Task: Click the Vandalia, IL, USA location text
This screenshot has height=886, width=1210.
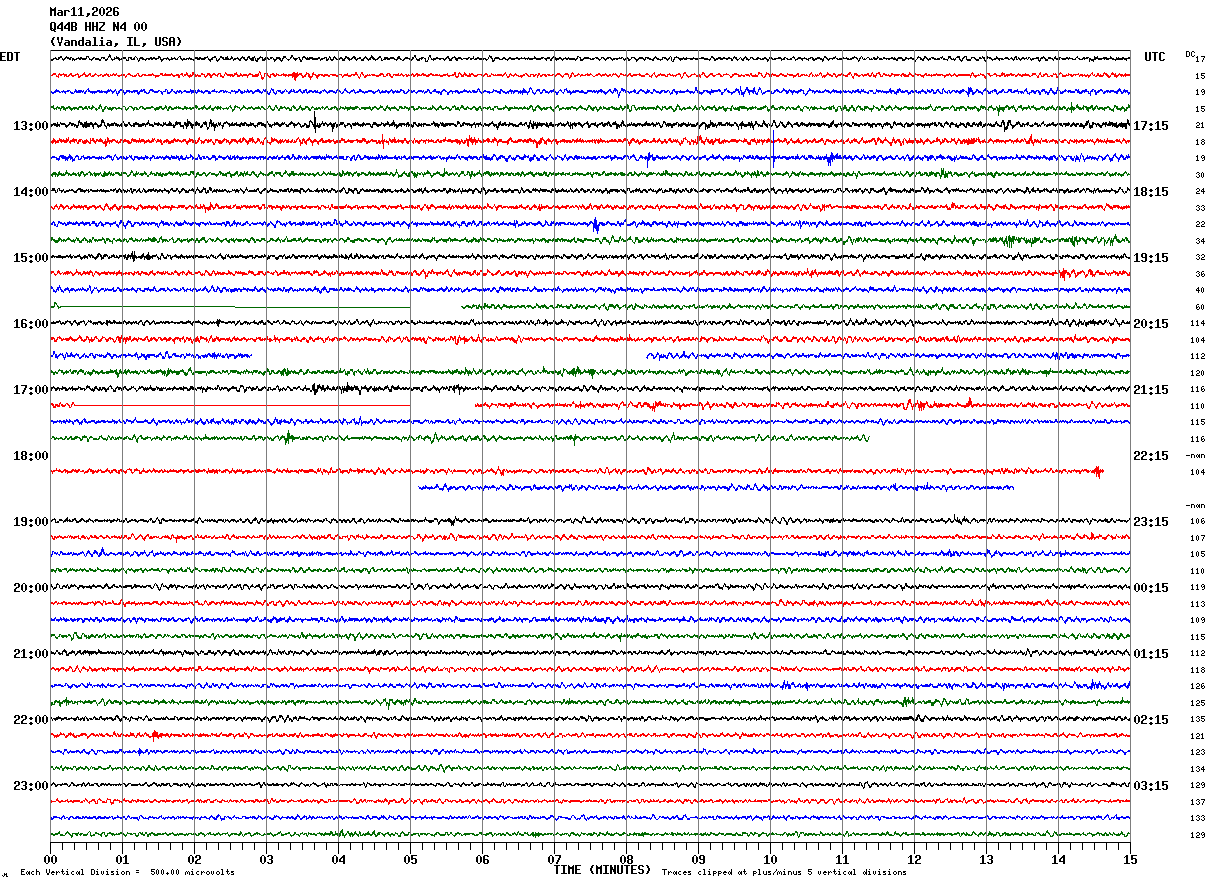Action: pyautogui.click(x=116, y=42)
